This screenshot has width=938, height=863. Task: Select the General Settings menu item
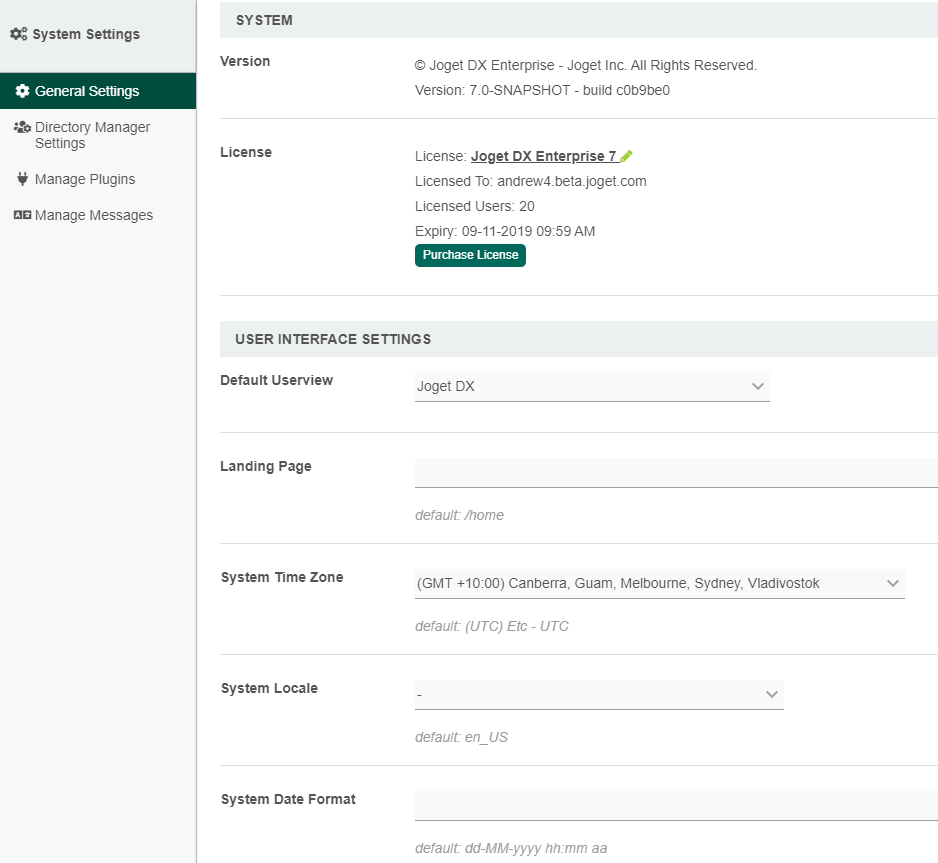87,91
